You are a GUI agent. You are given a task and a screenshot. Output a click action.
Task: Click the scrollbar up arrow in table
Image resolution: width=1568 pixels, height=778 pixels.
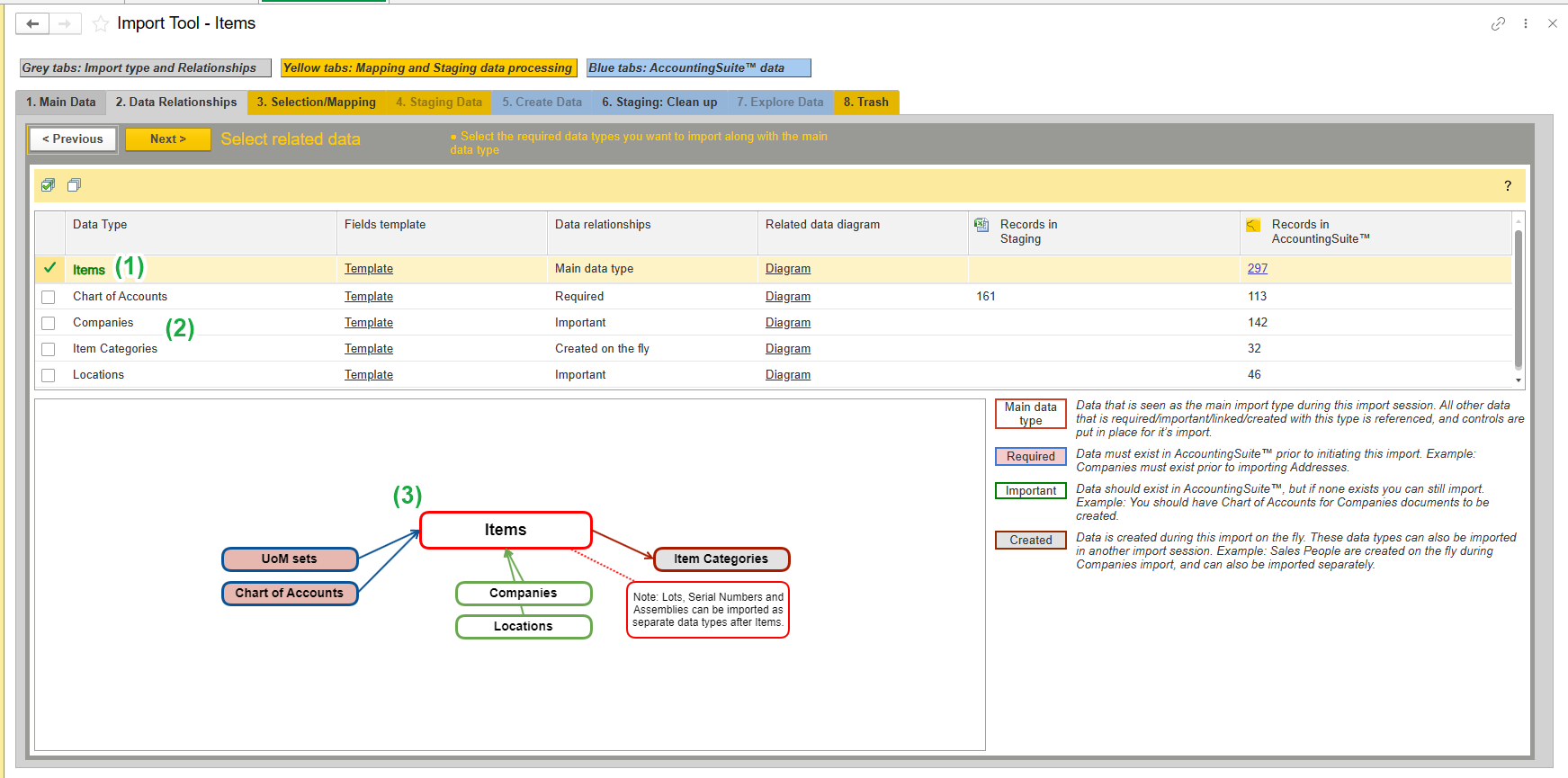pos(1519,220)
